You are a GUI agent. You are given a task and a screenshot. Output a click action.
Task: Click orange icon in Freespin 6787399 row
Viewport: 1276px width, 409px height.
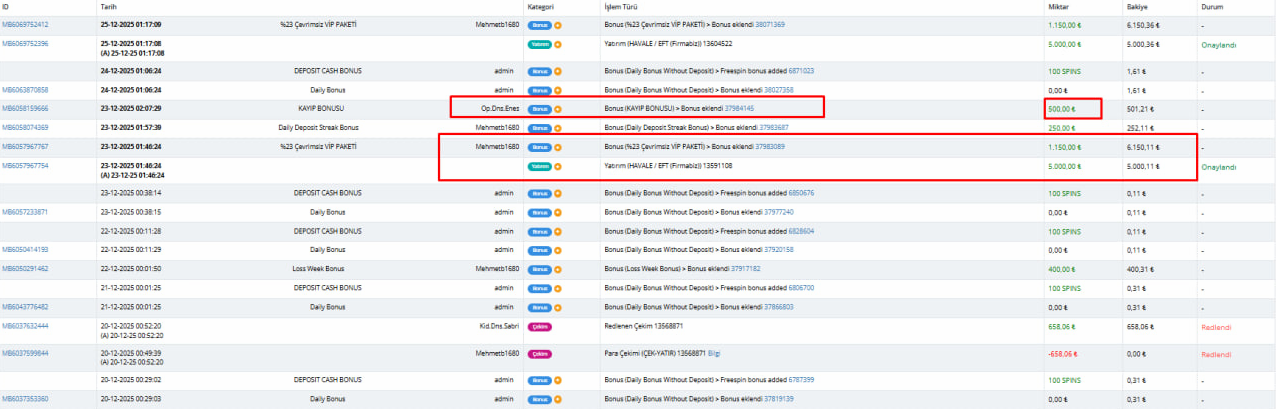[558, 380]
